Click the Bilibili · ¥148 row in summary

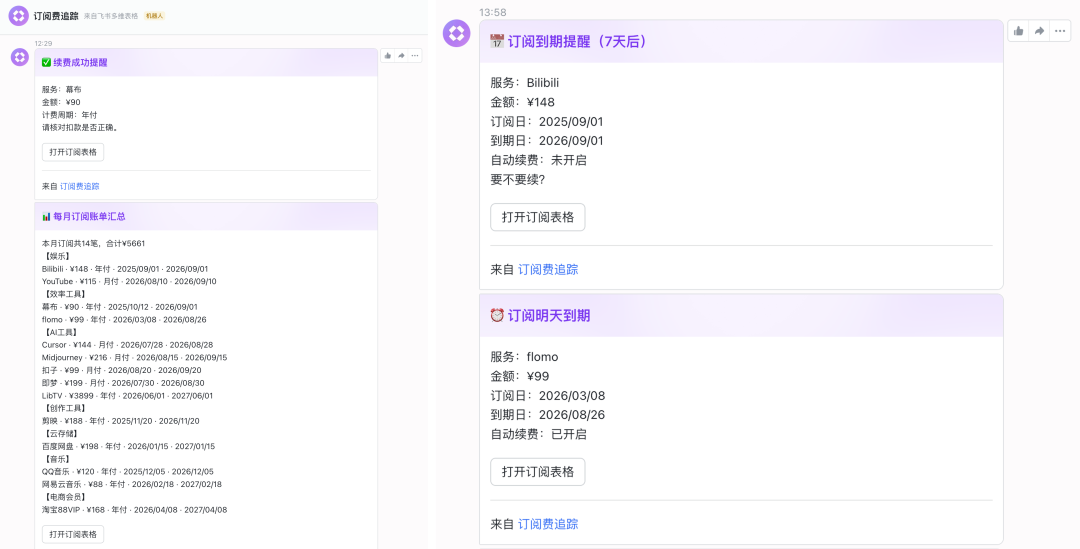click(x=125, y=269)
